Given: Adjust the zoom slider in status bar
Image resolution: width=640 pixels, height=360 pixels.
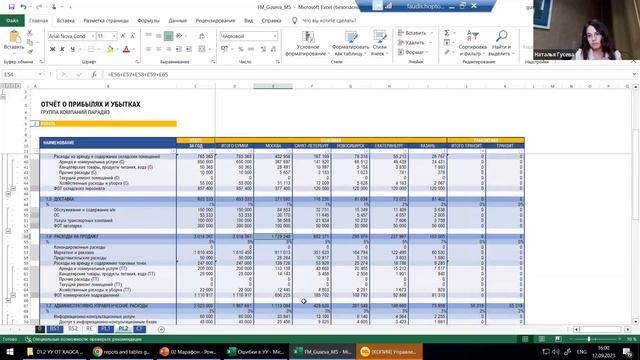Looking at the screenshot, I should (589, 339).
